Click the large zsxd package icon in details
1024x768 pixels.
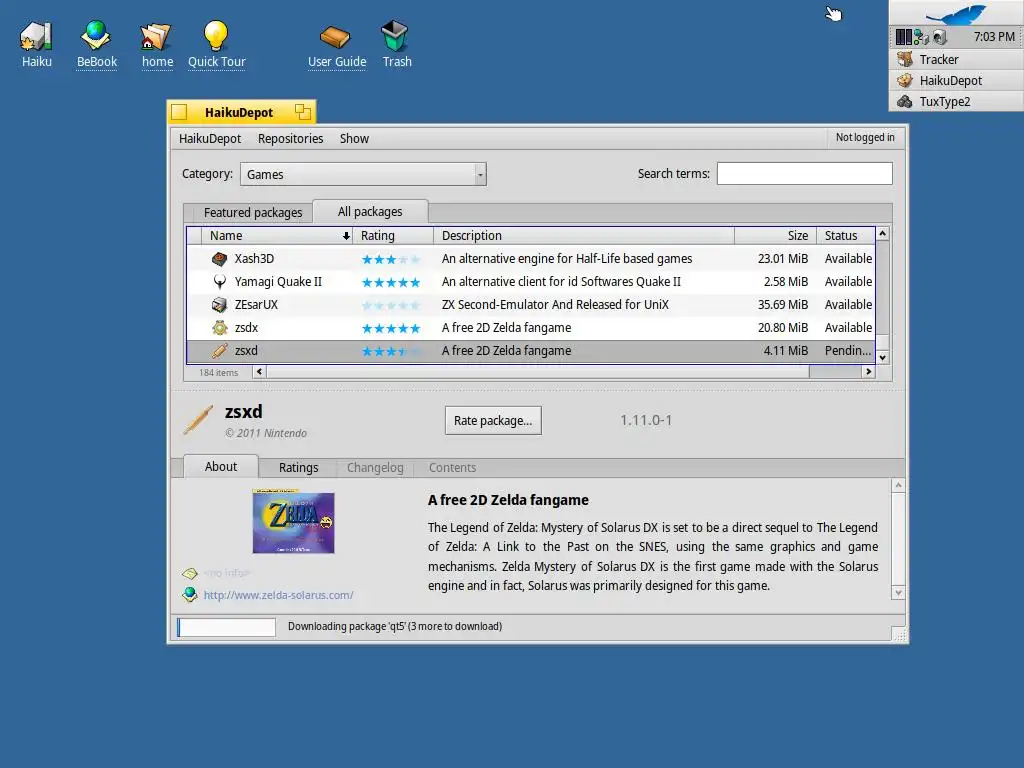pos(198,419)
